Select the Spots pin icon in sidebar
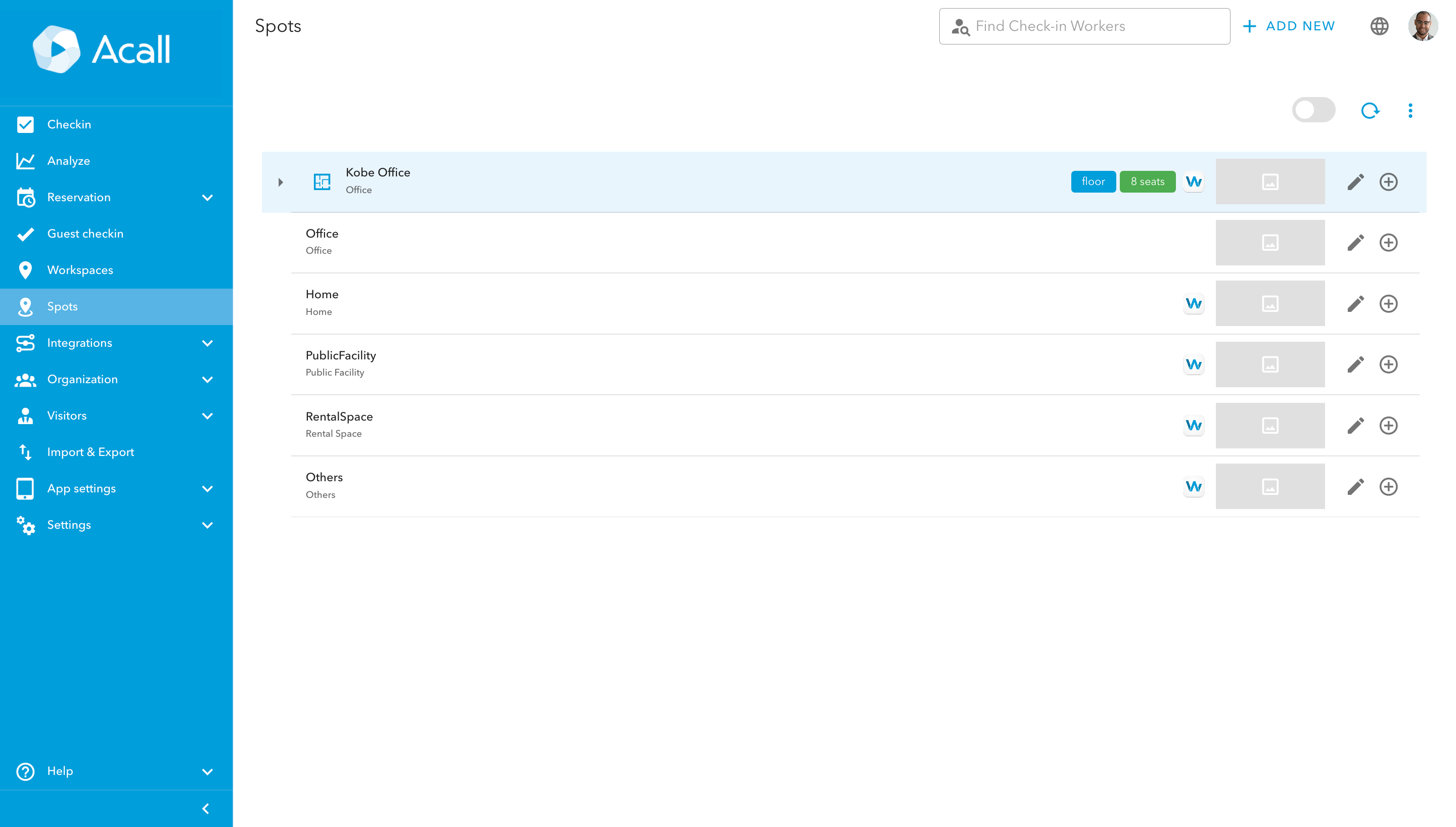The image size is (1456, 827). pos(26,307)
